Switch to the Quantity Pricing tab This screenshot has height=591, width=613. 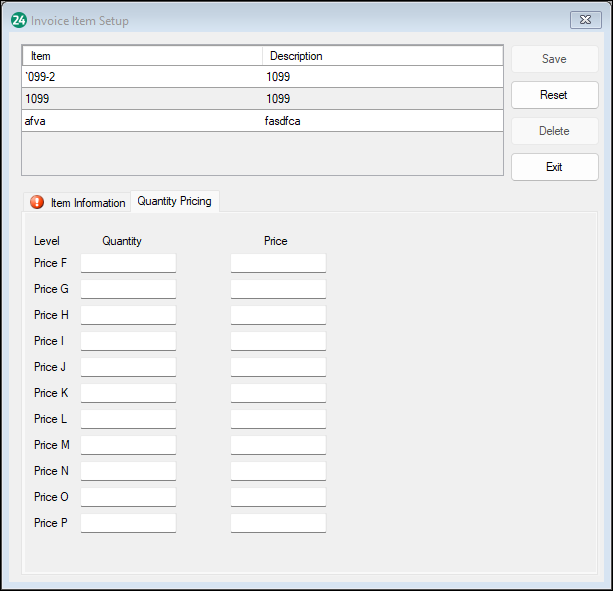click(174, 201)
